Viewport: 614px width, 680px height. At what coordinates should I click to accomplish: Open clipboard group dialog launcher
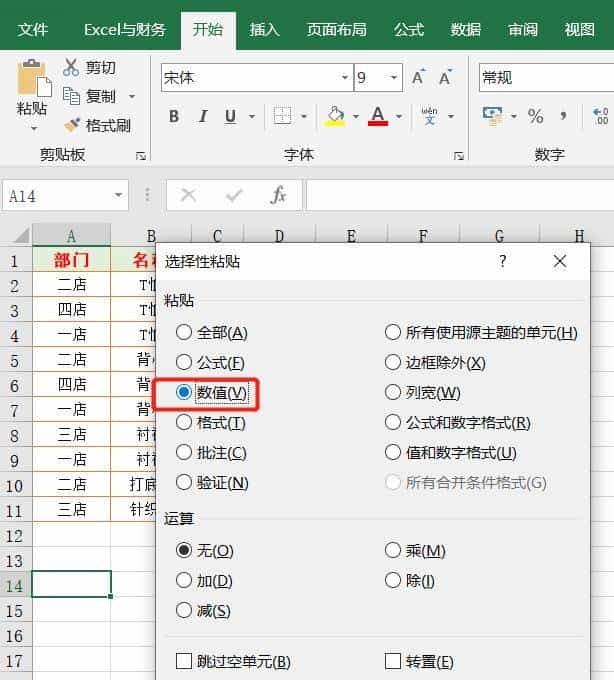pos(140,156)
